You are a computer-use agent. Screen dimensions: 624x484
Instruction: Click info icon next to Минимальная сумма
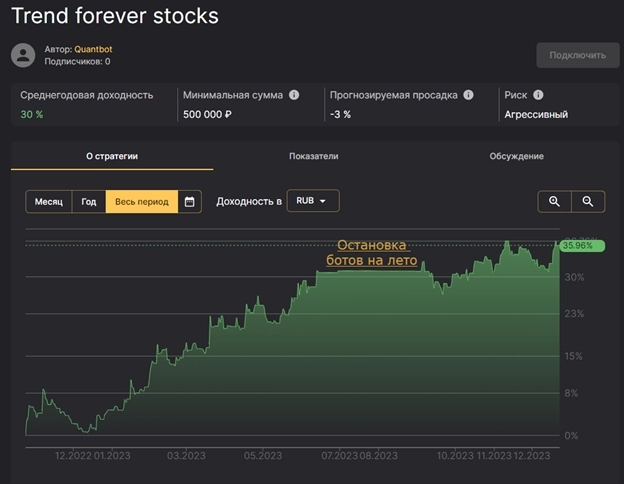[x=294, y=96]
